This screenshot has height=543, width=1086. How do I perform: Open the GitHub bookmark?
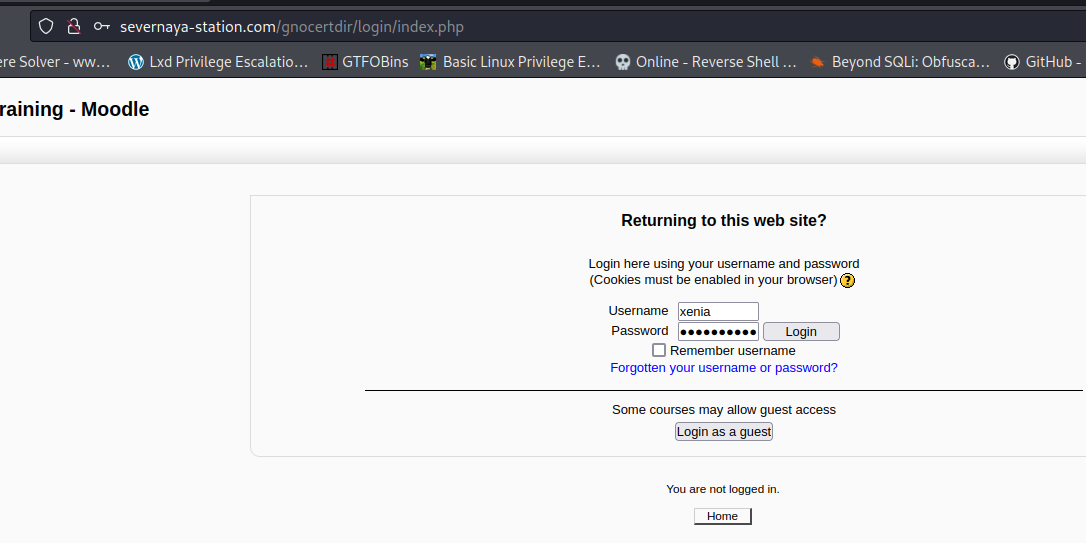tap(1043, 62)
